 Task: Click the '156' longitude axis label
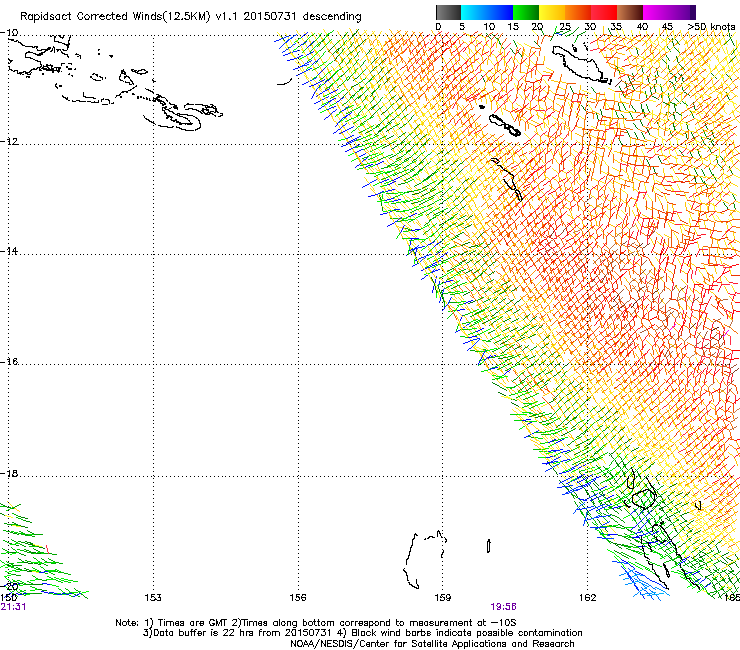(x=298, y=598)
